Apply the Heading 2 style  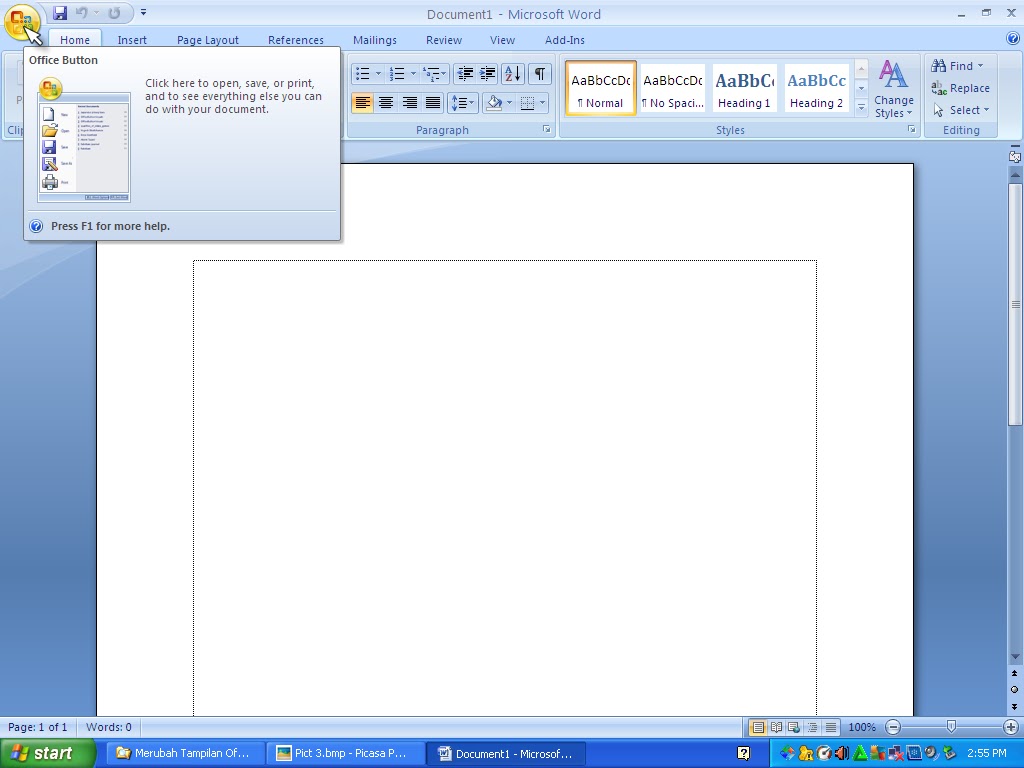[816, 88]
